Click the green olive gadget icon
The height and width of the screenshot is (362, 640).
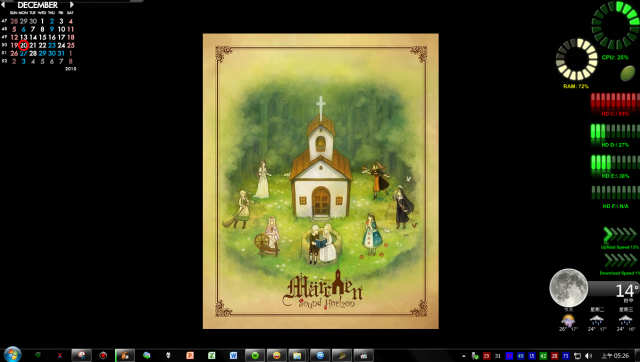point(628,73)
